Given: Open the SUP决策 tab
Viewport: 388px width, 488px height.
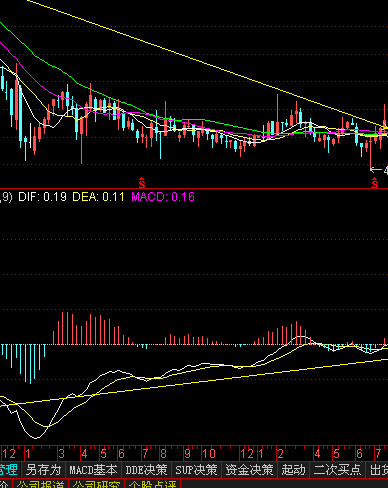Looking at the screenshot, I should click(196, 470).
